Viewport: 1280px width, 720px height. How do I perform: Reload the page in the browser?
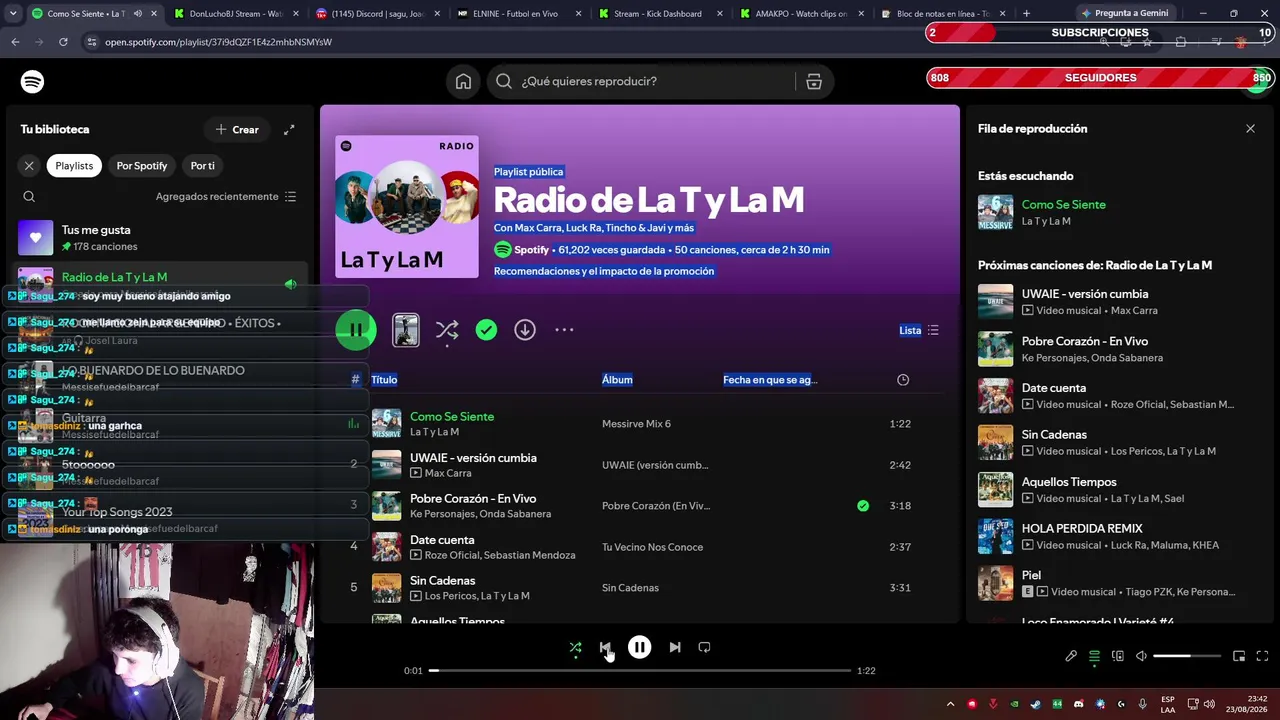click(63, 42)
